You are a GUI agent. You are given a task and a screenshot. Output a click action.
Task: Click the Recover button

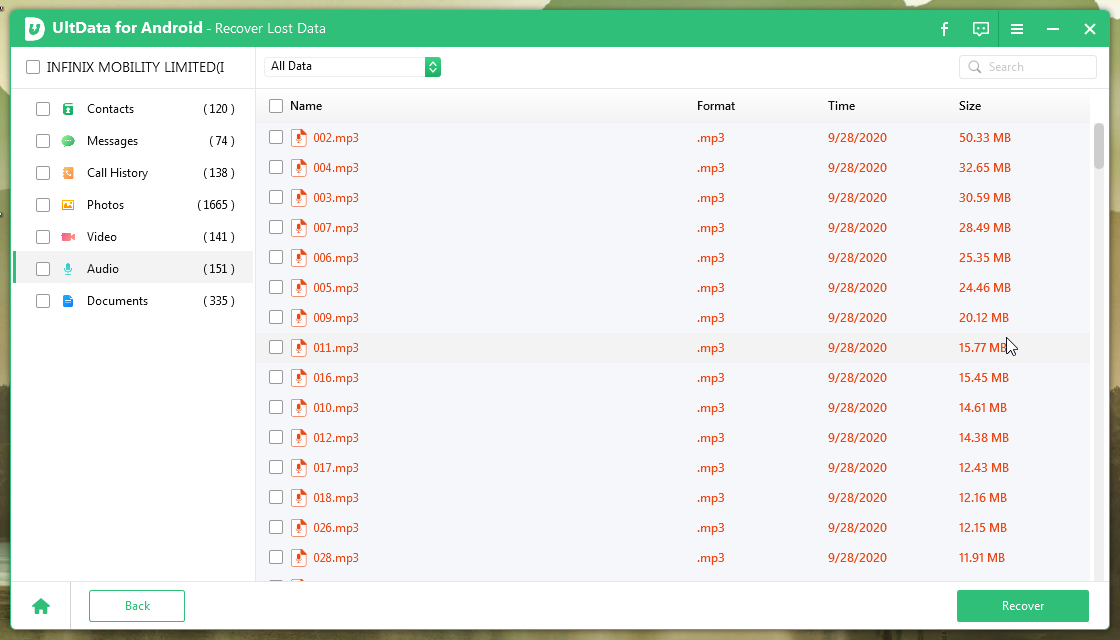coord(1023,606)
